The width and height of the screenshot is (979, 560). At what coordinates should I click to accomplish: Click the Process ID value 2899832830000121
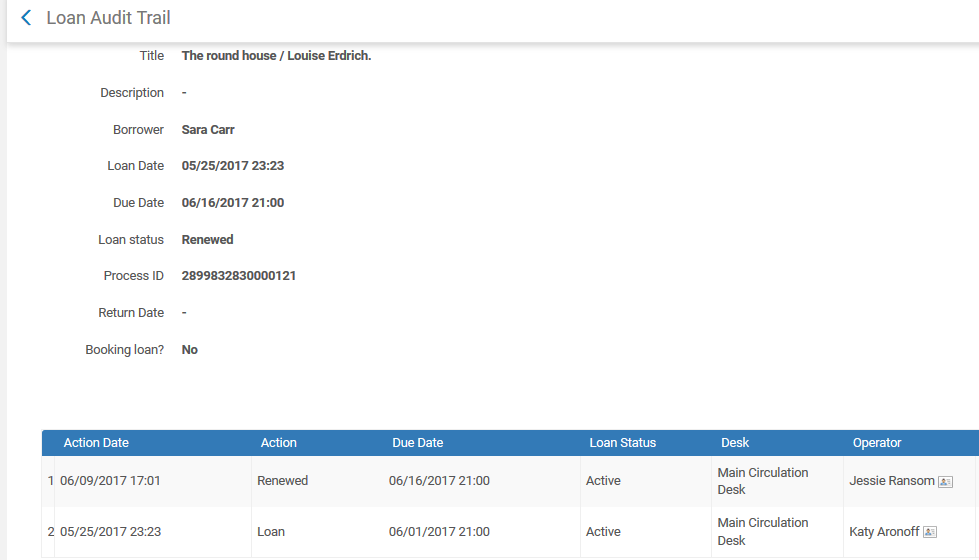tap(238, 276)
